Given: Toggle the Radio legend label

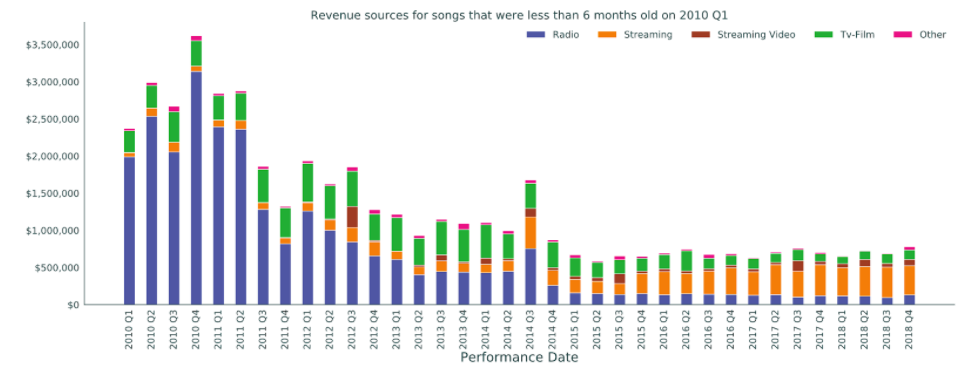Looking at the screenshot, I should point(565,35).
